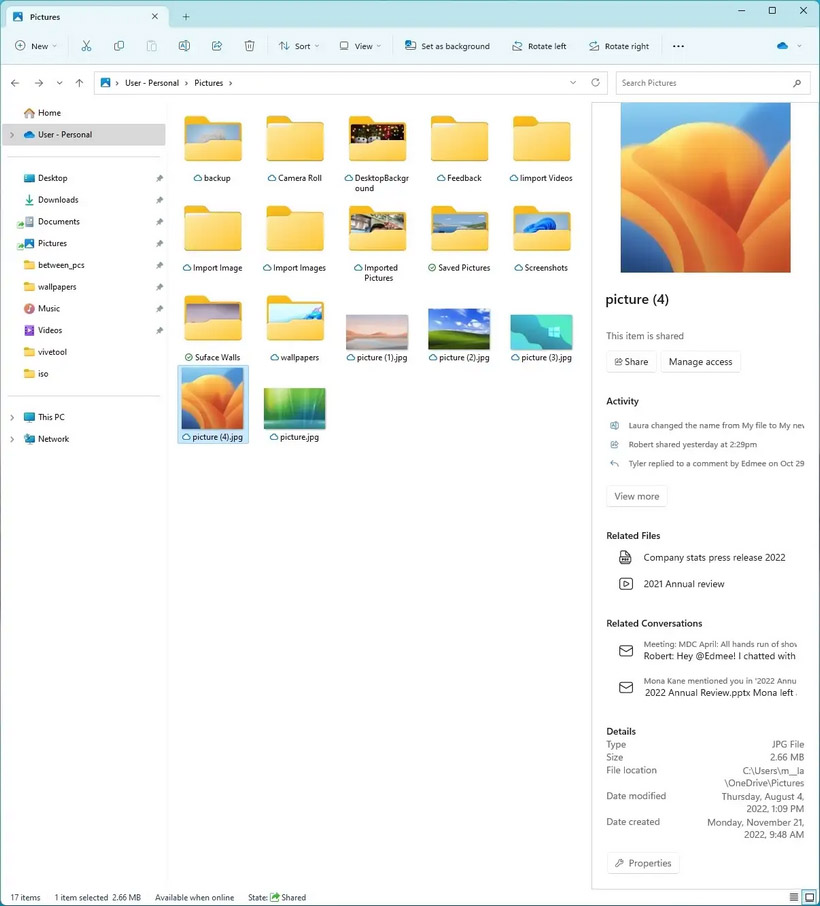Click the Cut scissors icon
Screen dimensions: 820x906
[x=86, y=46]
